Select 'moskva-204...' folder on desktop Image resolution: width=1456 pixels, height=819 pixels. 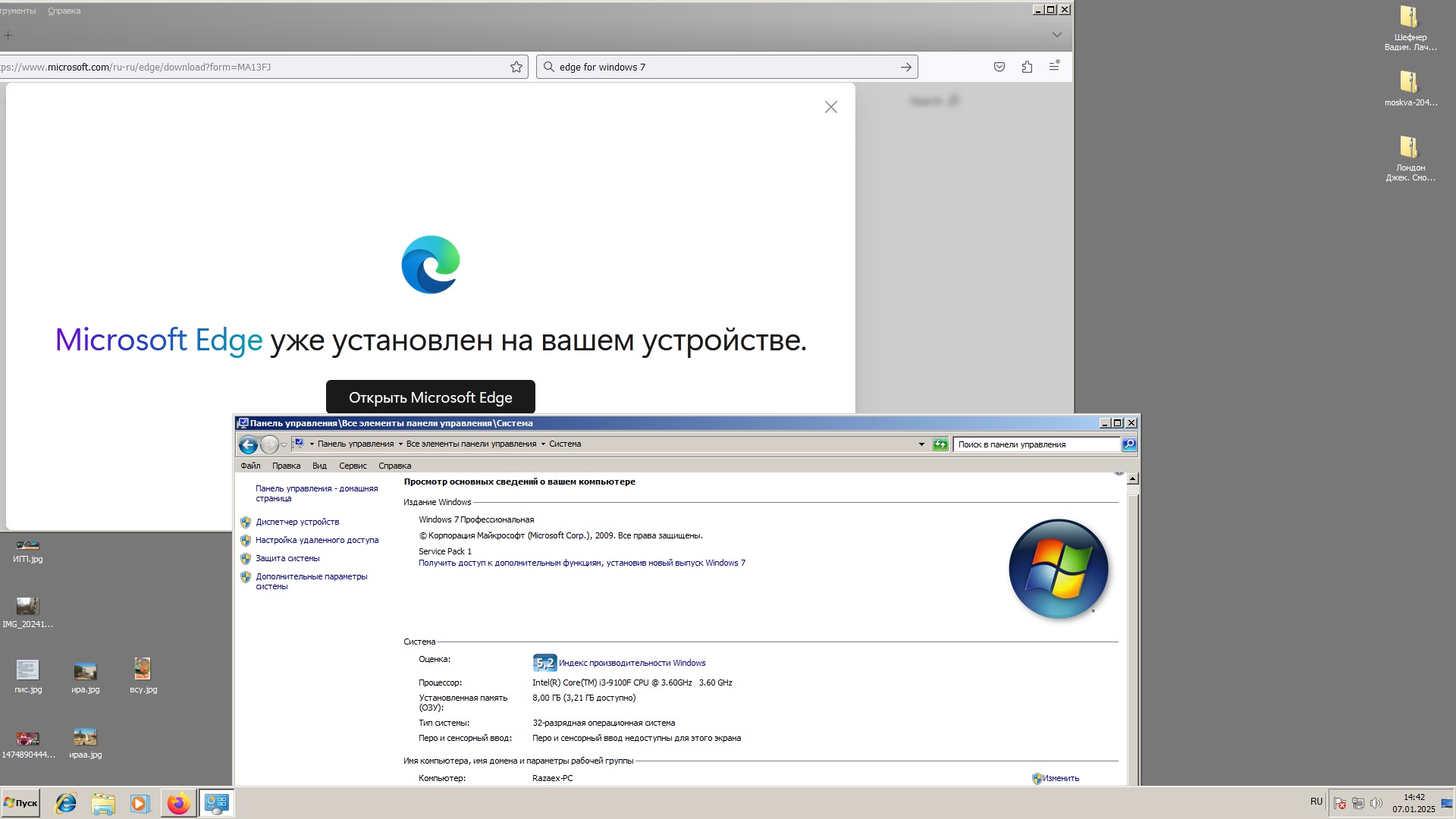1410,89
